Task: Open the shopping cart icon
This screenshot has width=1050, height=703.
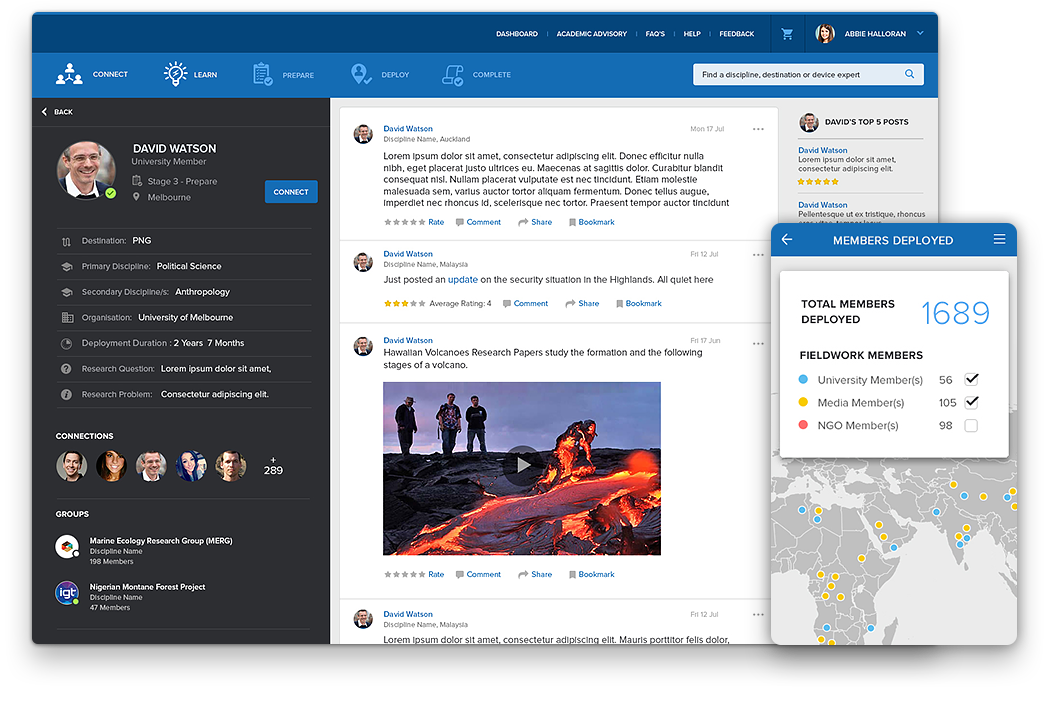Action: pos(787,33)
